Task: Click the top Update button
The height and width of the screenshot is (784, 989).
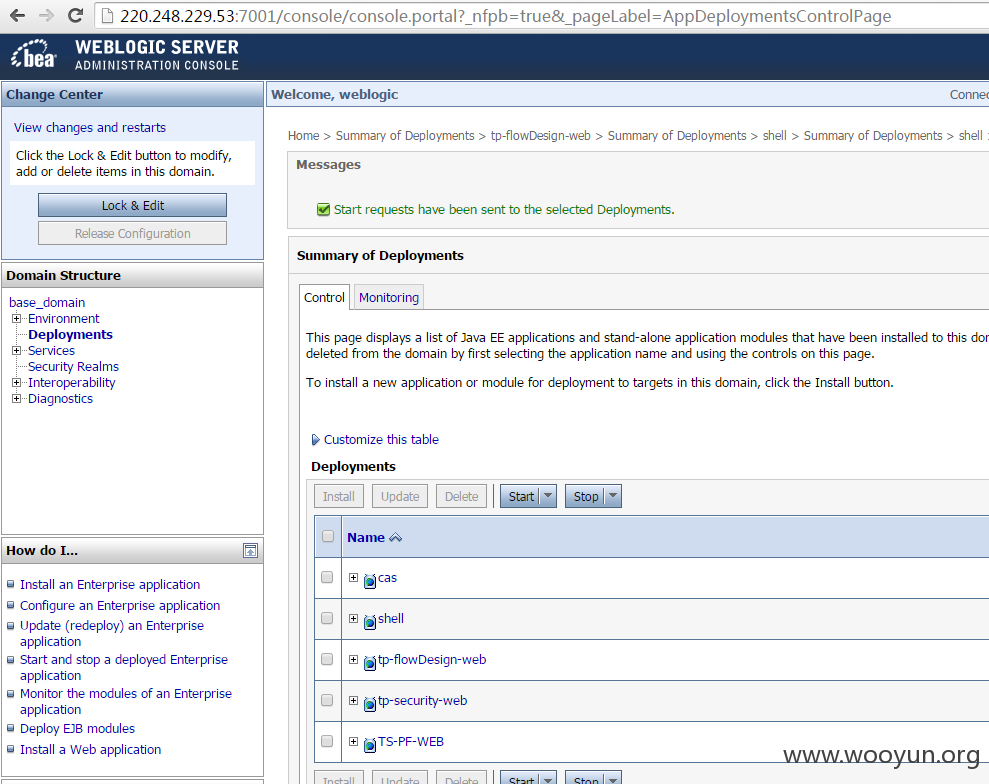Action: pos(400,496)
